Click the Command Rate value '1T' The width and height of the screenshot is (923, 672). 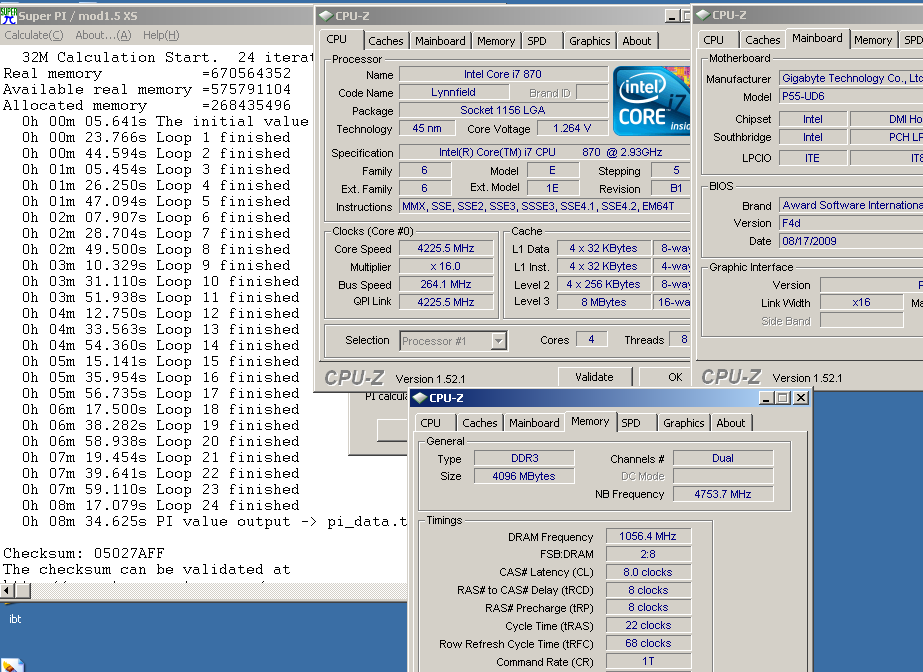point(648,661)
